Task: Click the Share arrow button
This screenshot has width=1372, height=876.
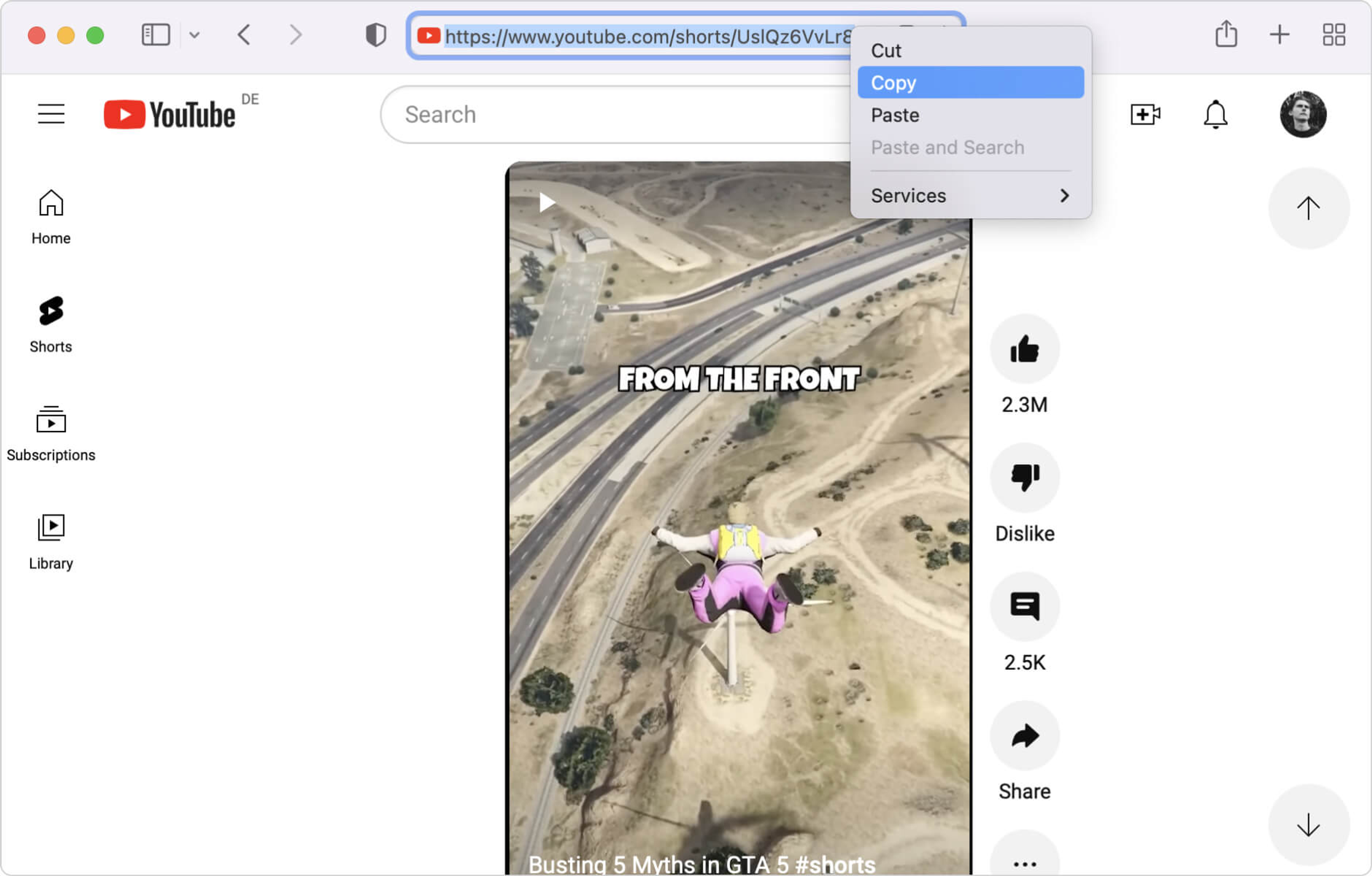Action: click(1024, 735)
